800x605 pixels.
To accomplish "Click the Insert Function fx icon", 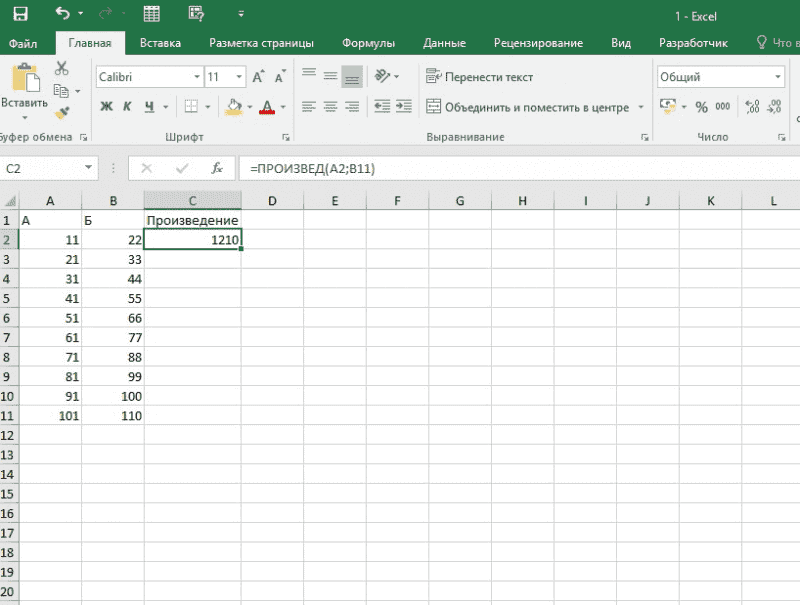I will pos(216,169).
